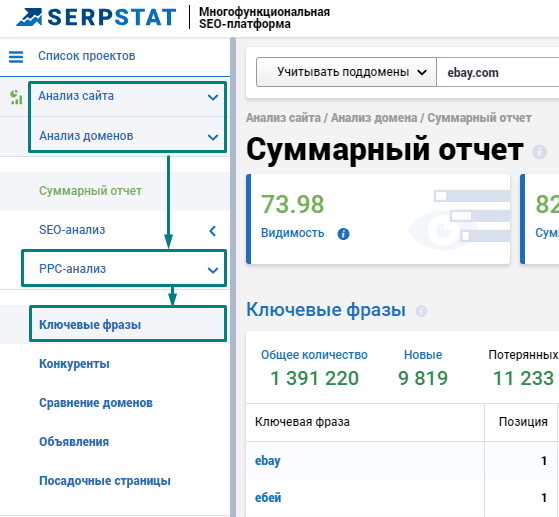Click Общее количество link
Screen dimensions: 559x517
point(314,355)
